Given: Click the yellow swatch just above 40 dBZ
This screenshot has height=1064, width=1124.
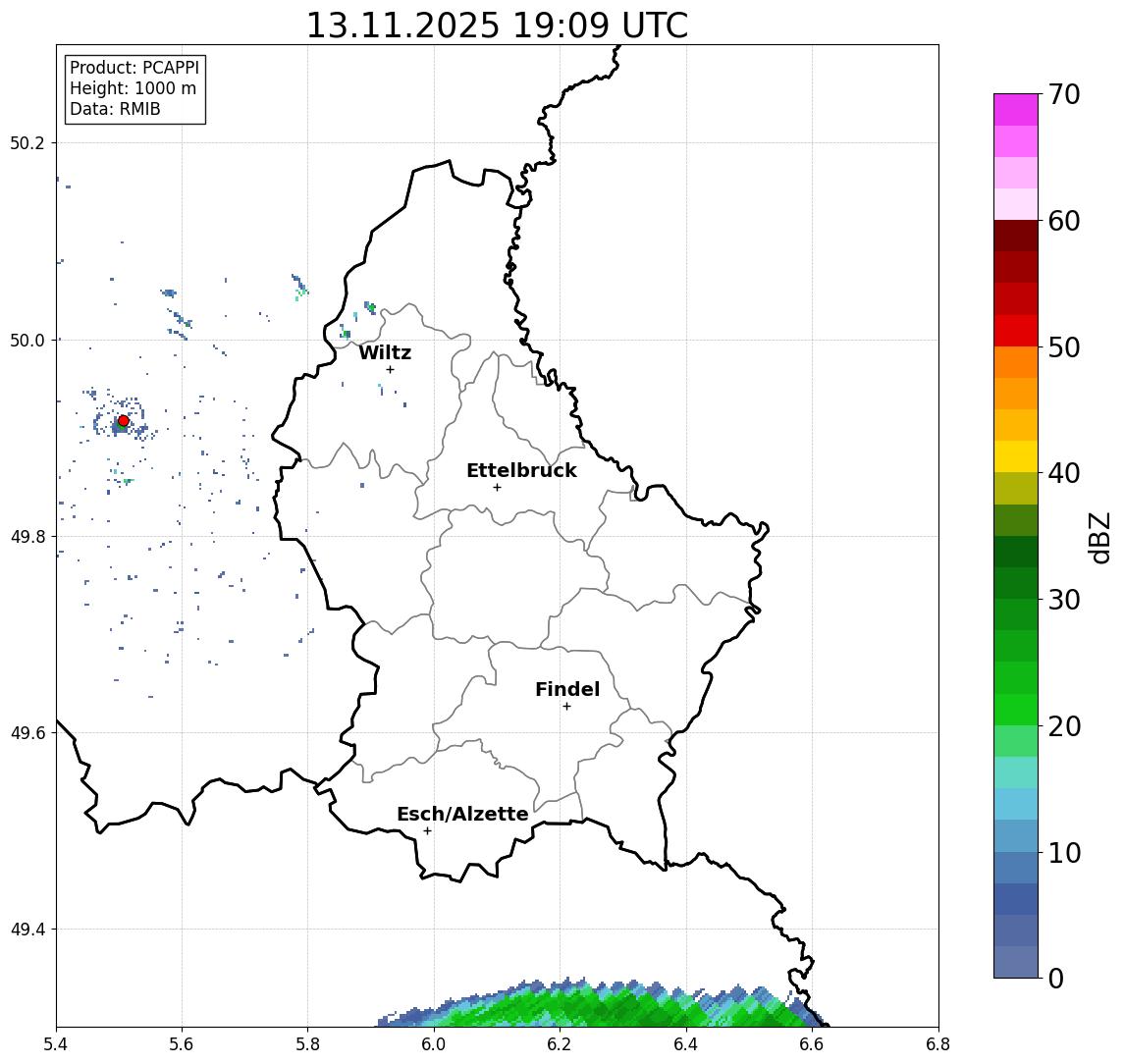Looking at the screenshot, I should 1016,456.
